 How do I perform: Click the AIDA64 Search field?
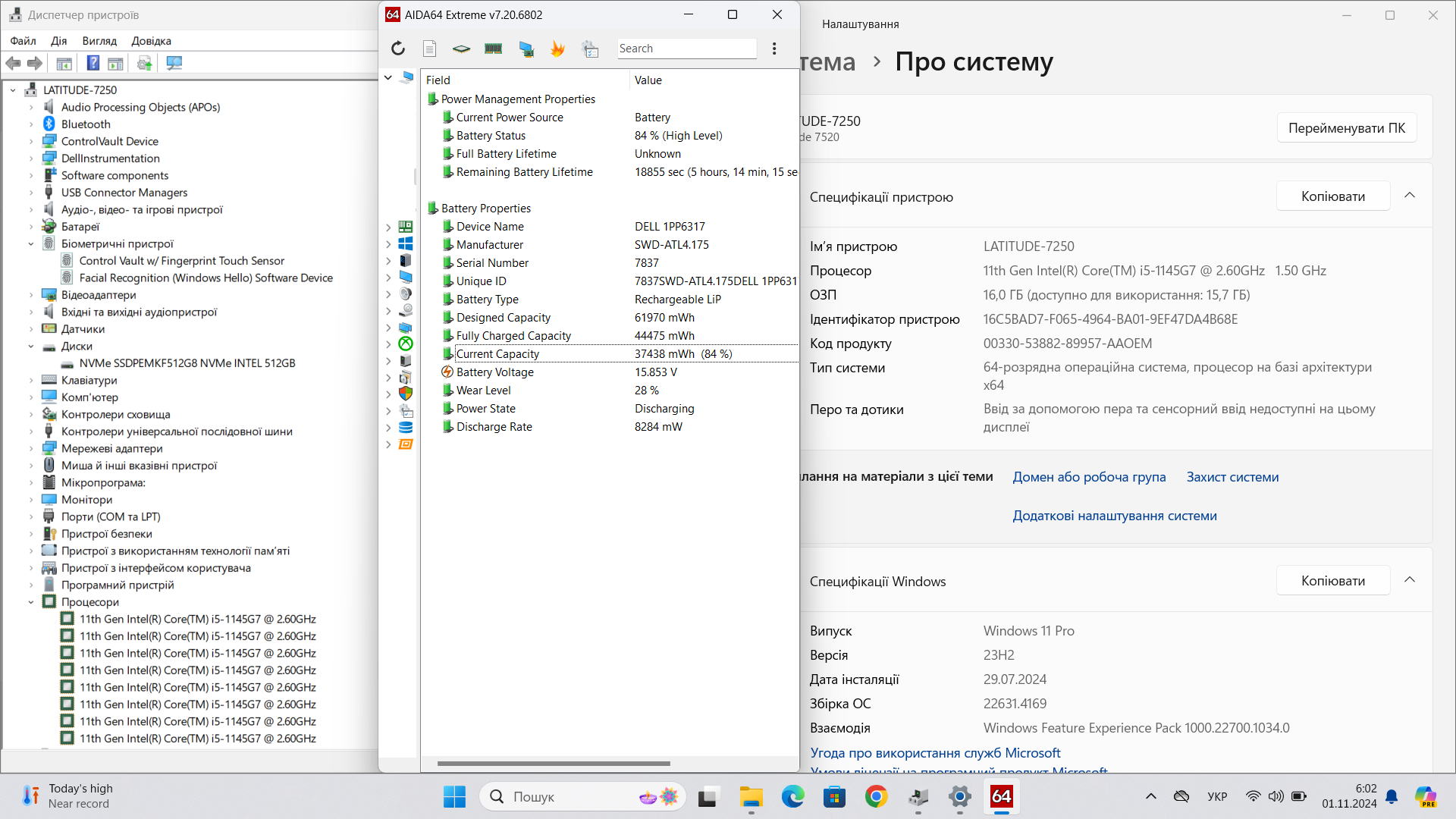[686, 49]
